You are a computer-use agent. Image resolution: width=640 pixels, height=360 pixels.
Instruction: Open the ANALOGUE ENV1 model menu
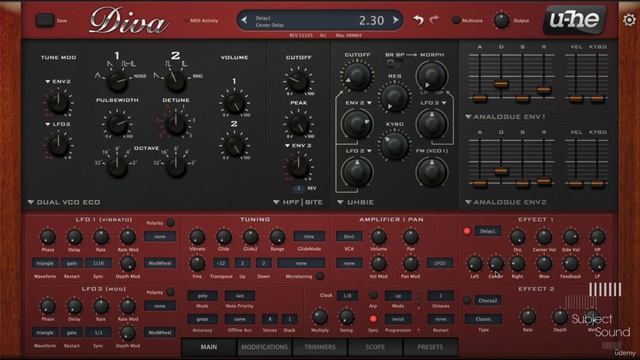[505, 117]
